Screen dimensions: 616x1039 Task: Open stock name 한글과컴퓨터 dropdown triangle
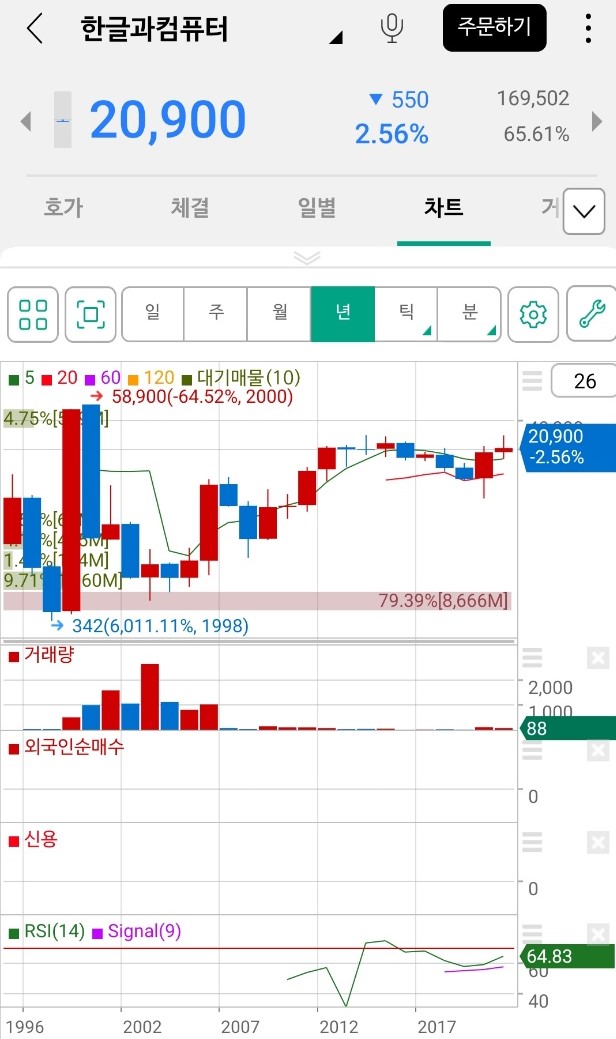tap(336, 37)
